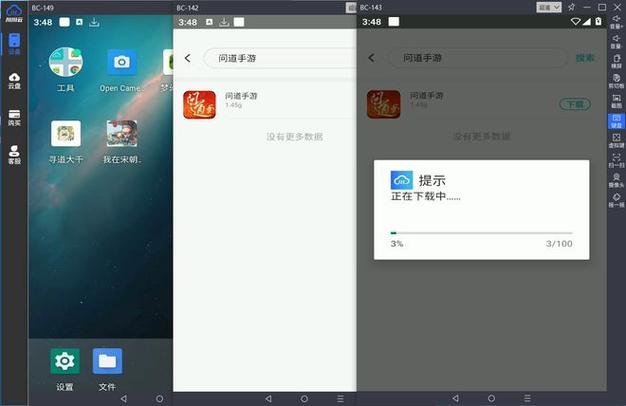Click the cloud phone app logo at top-left
Screen dimensions: 626x406
[14, 14]
